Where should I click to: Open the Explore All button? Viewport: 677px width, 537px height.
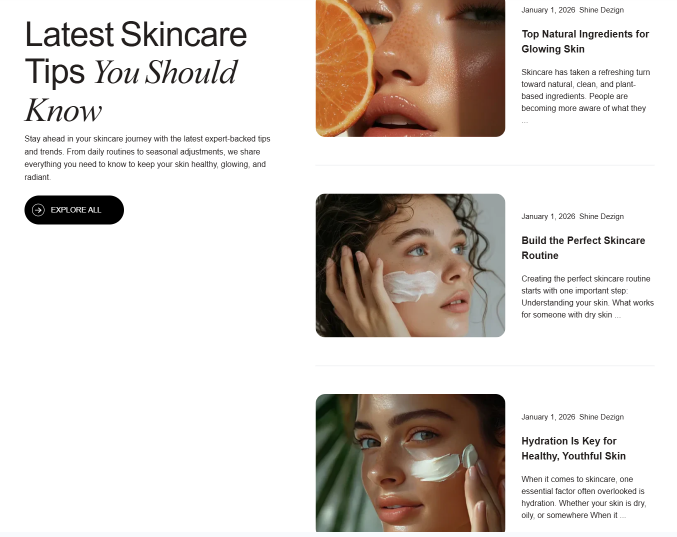pyautogui.click(x=74, y=210)
